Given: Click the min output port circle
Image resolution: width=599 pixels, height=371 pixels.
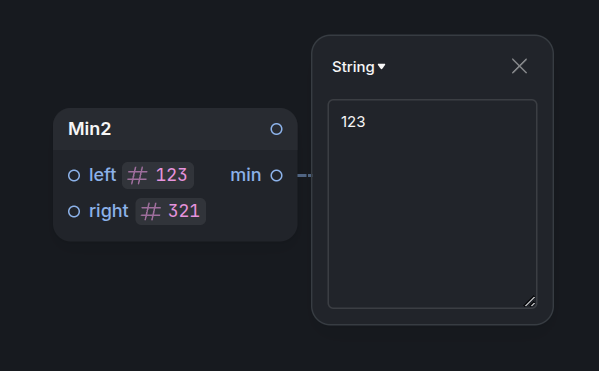Looking at the screenshot, I should (276, 175).
